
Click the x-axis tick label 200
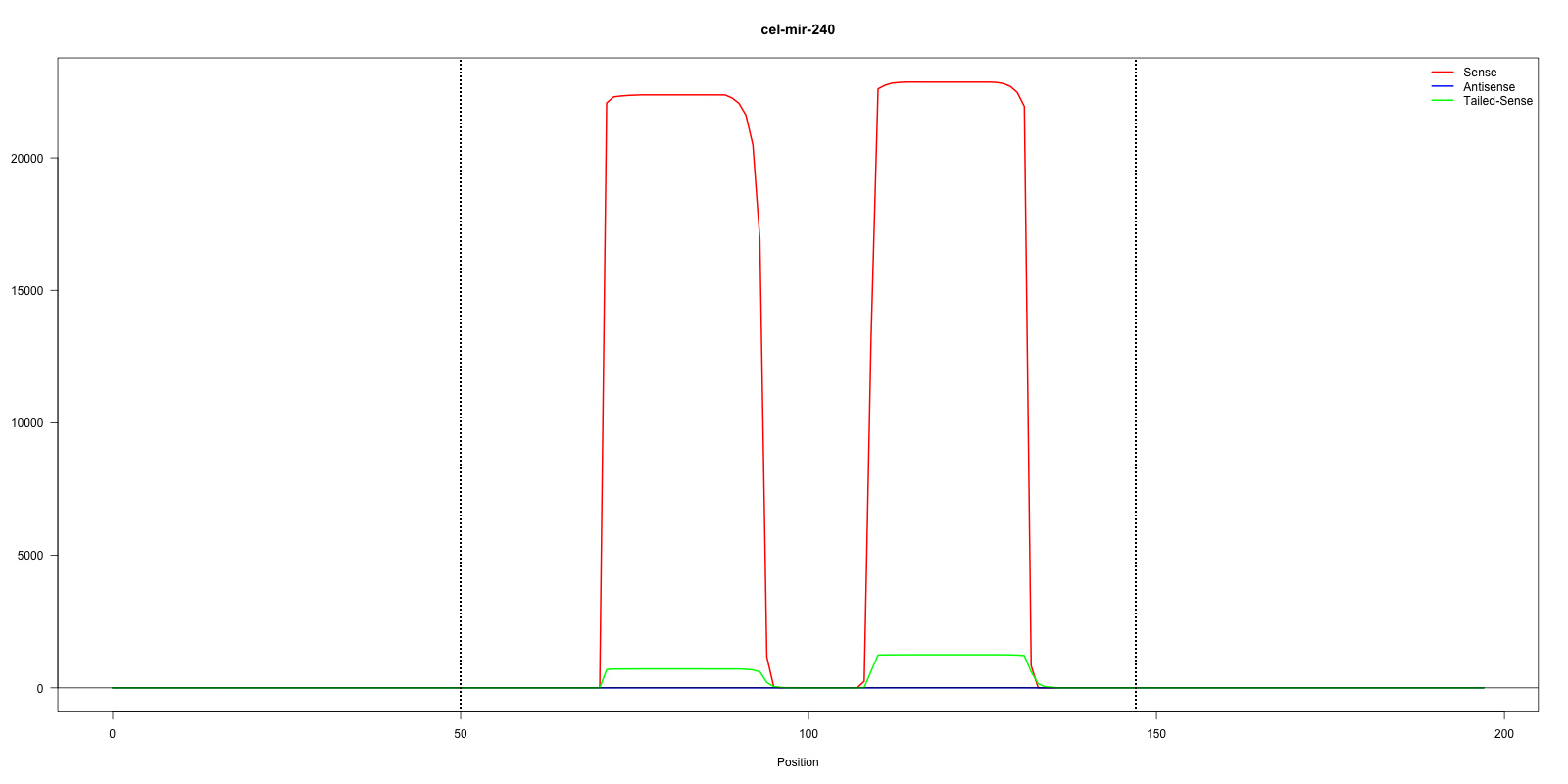pyautogui.click(x=1504, y=734)
